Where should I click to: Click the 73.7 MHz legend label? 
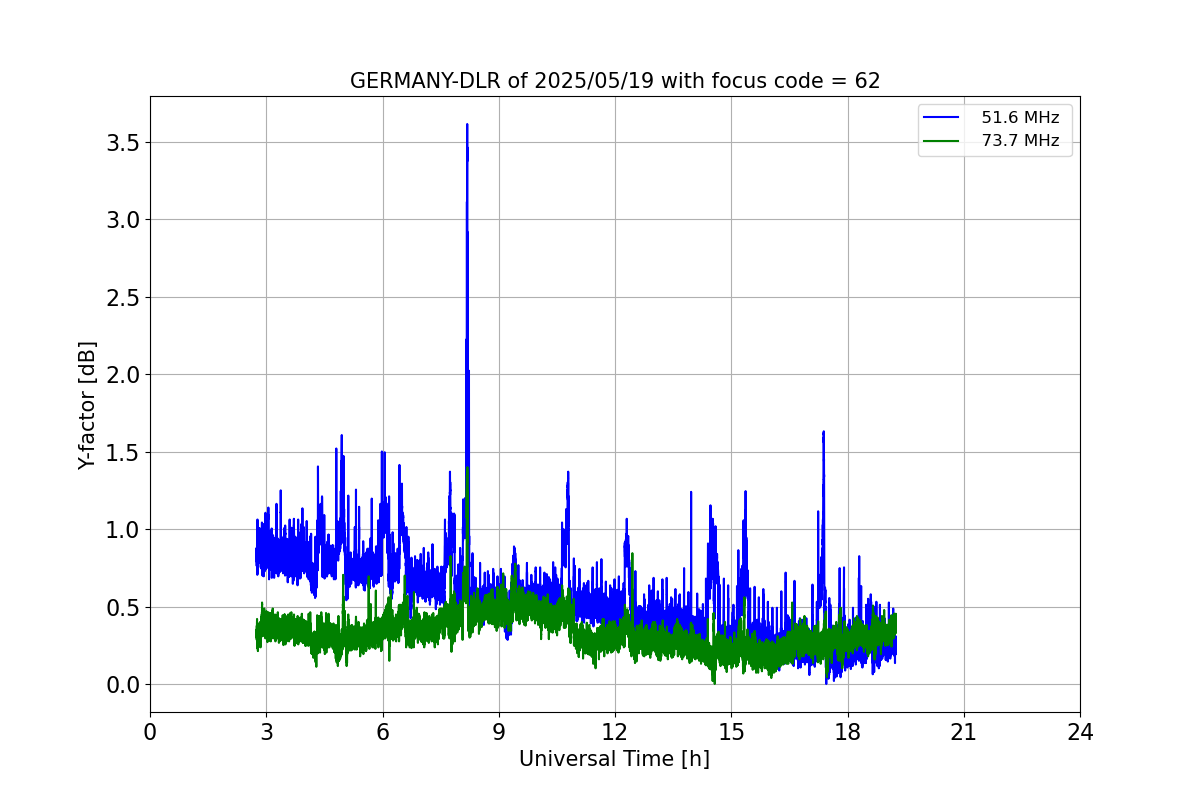coord(1020,141)
